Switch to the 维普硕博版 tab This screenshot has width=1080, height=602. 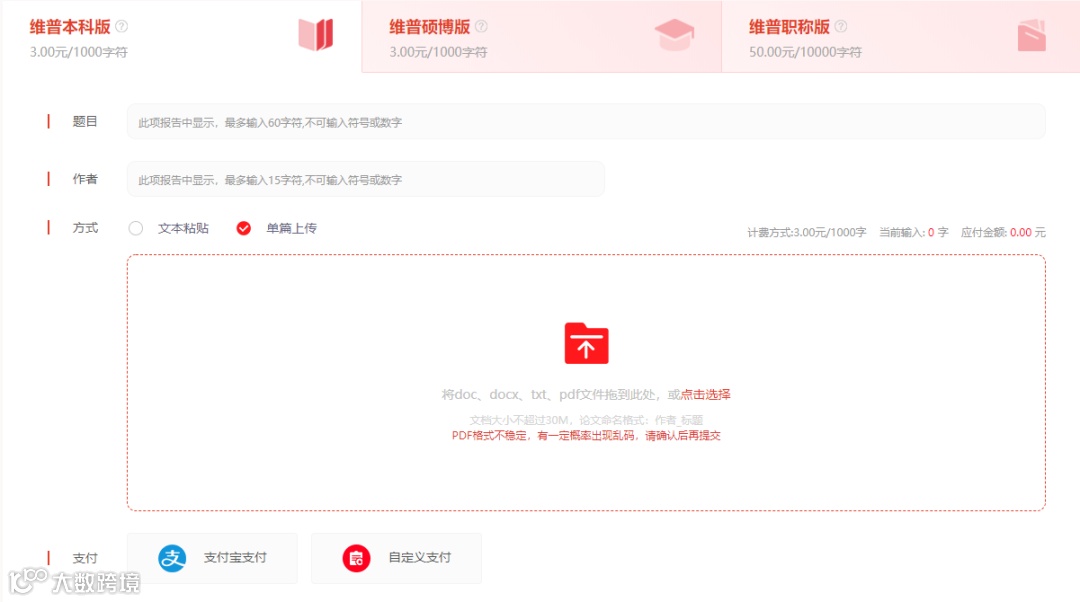541,37
